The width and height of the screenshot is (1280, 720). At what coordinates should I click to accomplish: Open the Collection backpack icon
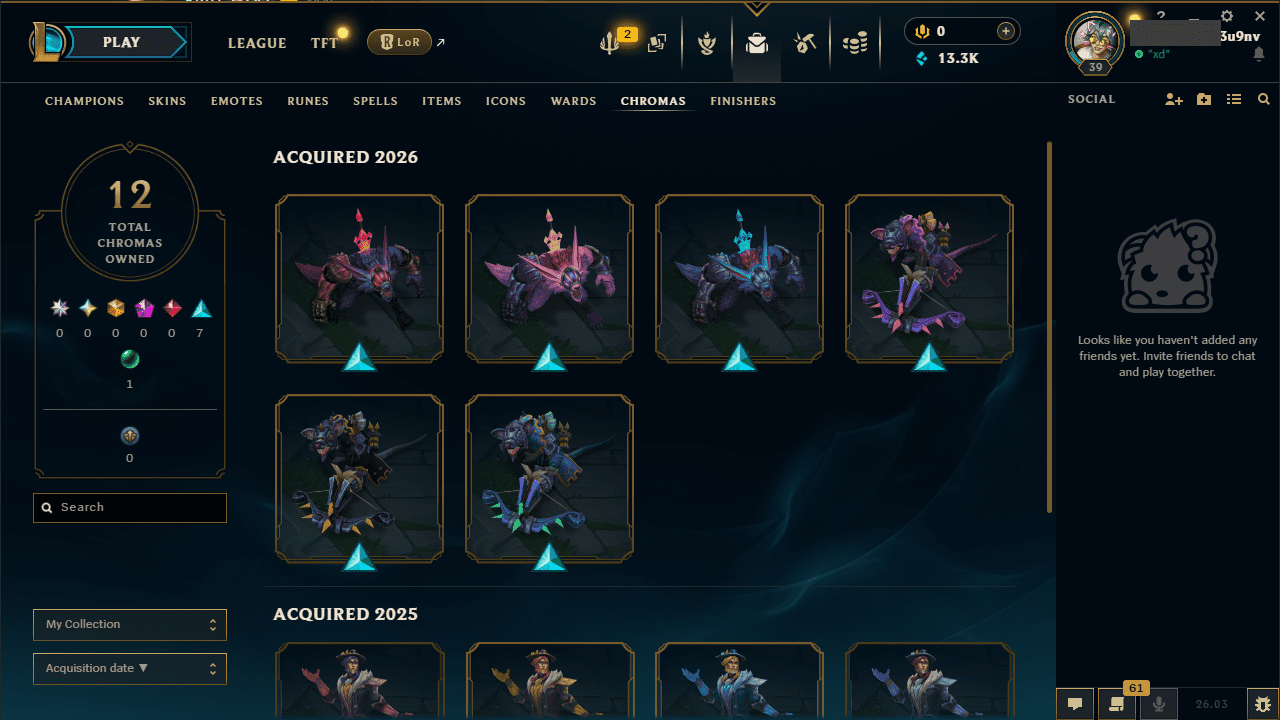757,43
